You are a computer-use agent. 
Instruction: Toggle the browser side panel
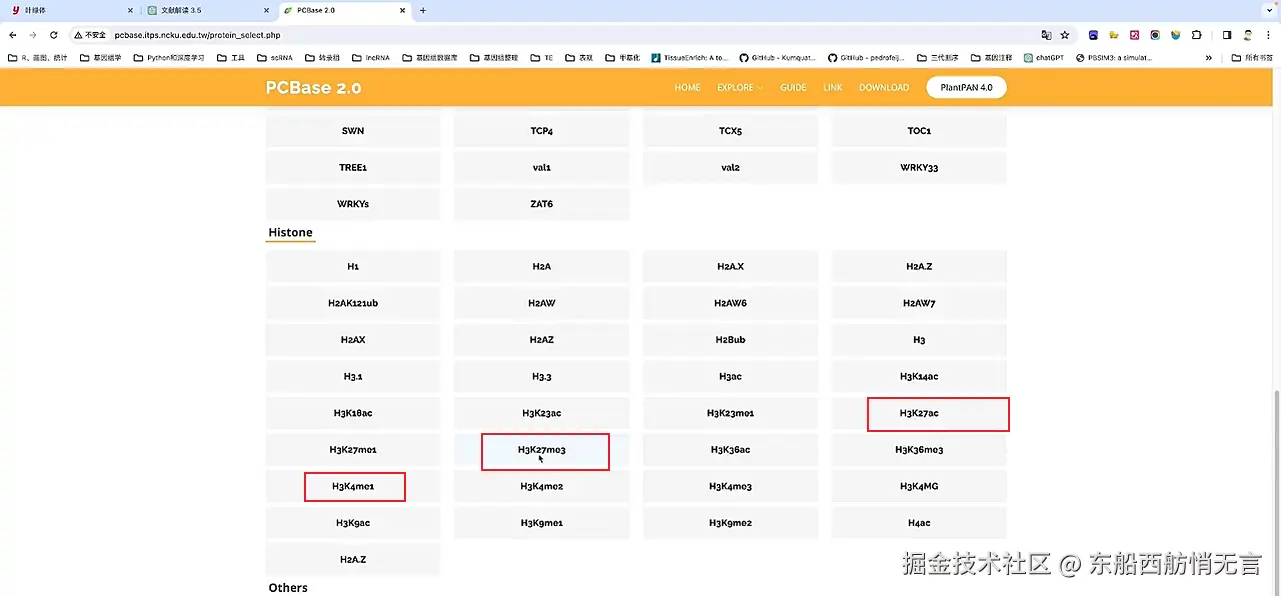coord(1227,34)
